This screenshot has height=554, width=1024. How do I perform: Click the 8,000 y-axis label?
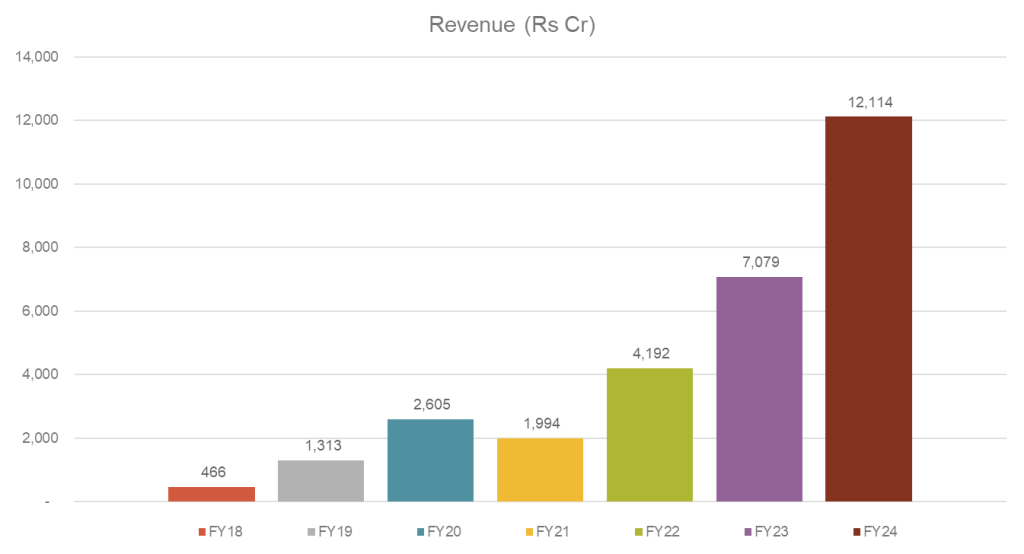41,247
